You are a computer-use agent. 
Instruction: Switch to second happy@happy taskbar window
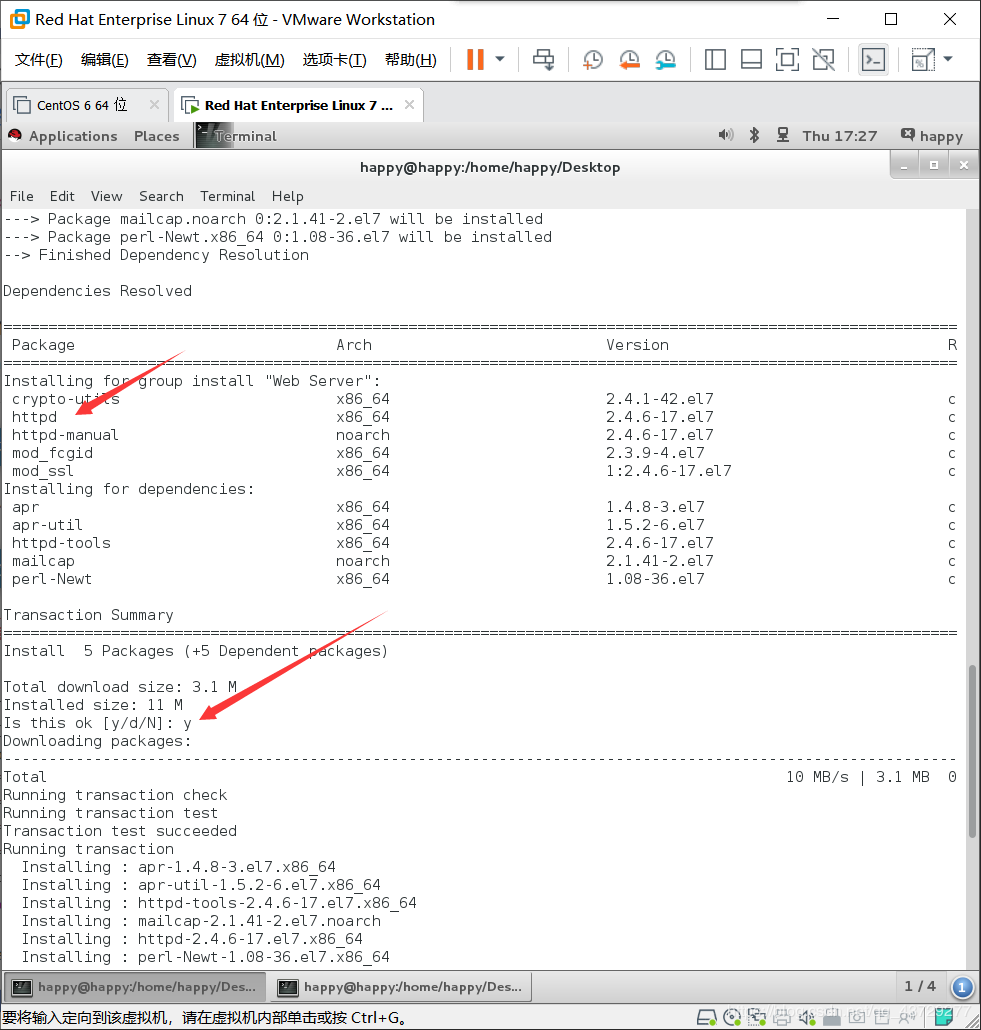[400, 987]
